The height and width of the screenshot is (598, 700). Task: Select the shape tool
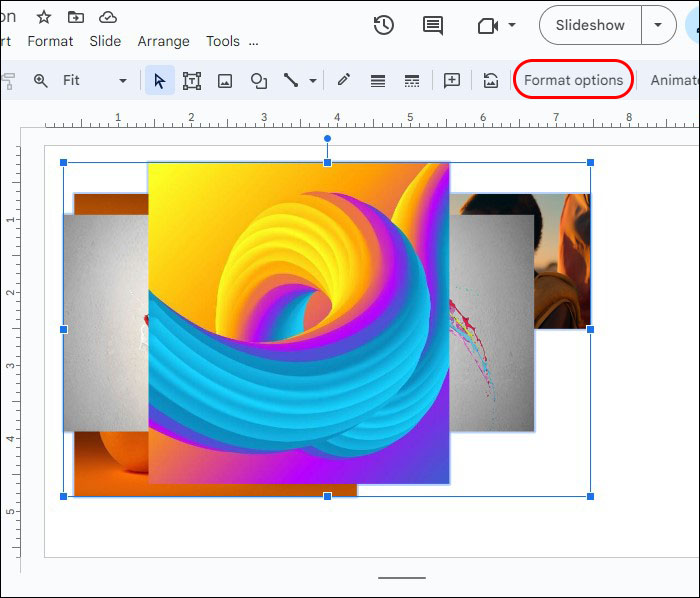pos(258,80)
